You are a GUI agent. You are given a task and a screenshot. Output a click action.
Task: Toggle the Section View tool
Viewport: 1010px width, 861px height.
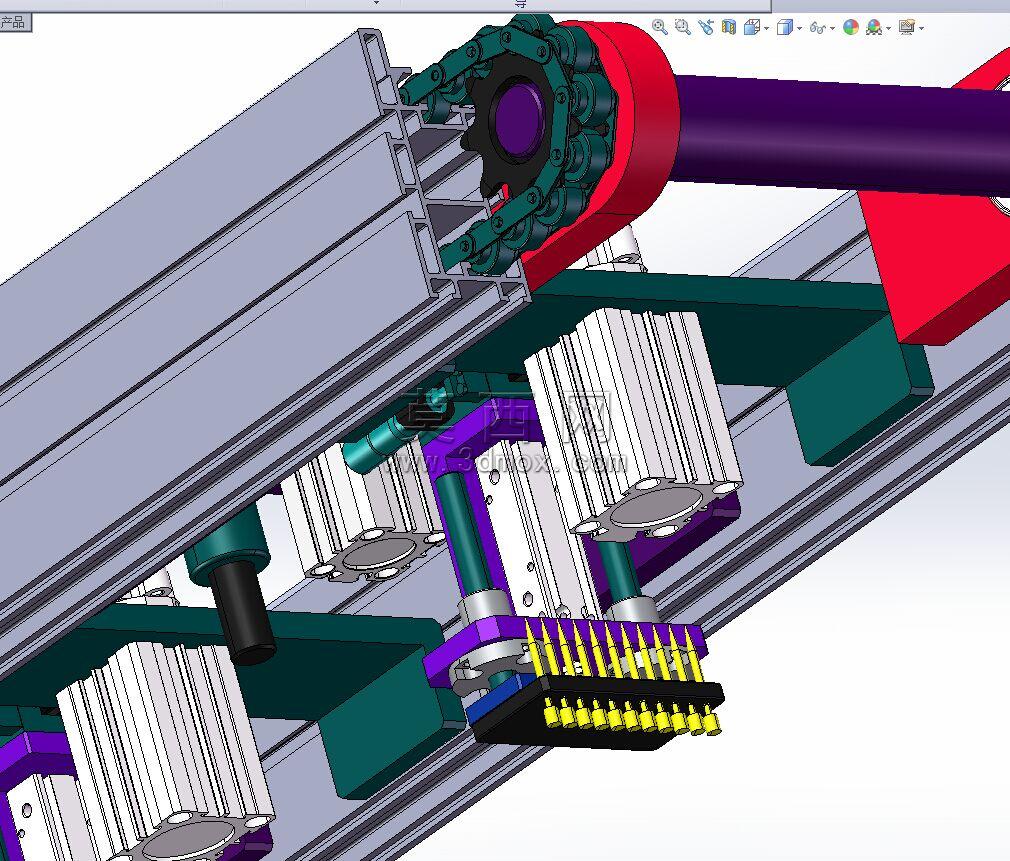pos(729,27)
